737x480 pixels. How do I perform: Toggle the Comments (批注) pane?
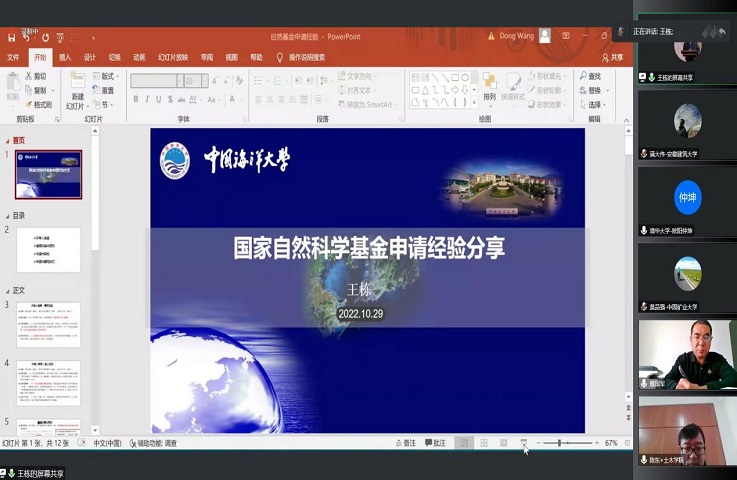pyautogui.click(x=434, y=443)
